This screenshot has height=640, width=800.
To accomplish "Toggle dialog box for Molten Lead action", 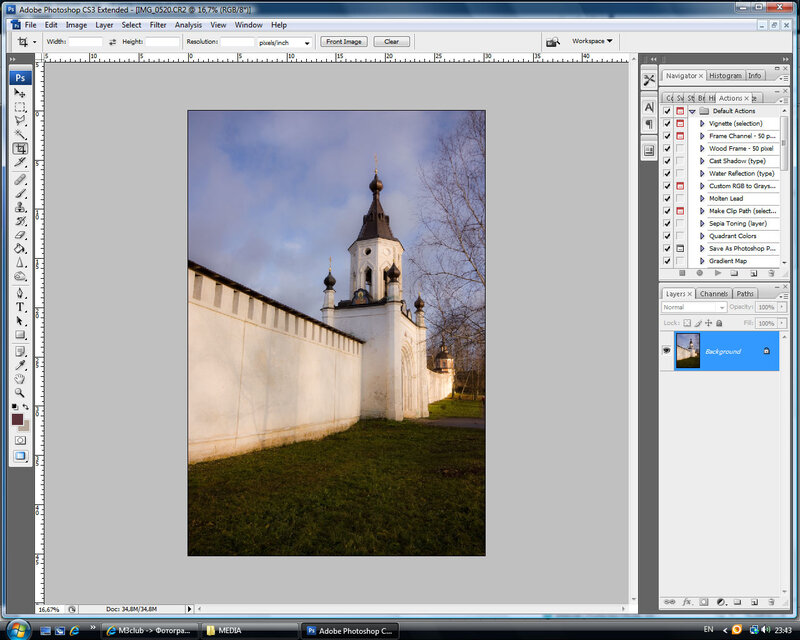I will click(x=680, y=198).
